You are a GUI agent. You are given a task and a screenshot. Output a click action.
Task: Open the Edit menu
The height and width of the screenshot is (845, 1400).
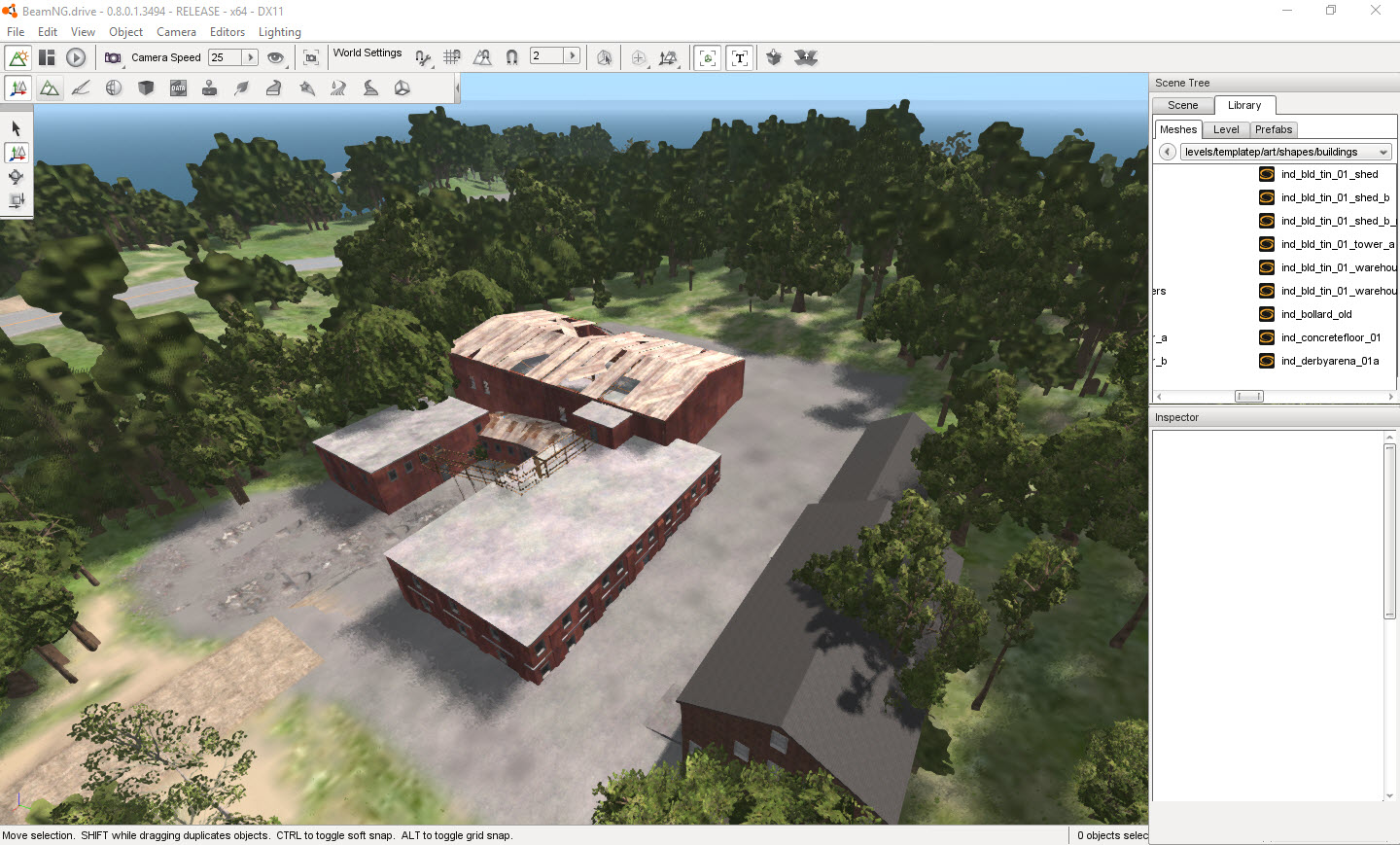pyautogui.click(x=48, y=32)
